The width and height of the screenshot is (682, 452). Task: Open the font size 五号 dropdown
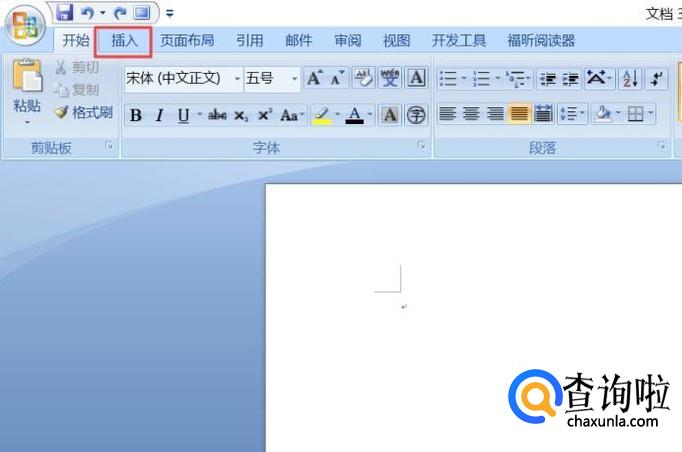pyautogui.click(x=294, y=79)
